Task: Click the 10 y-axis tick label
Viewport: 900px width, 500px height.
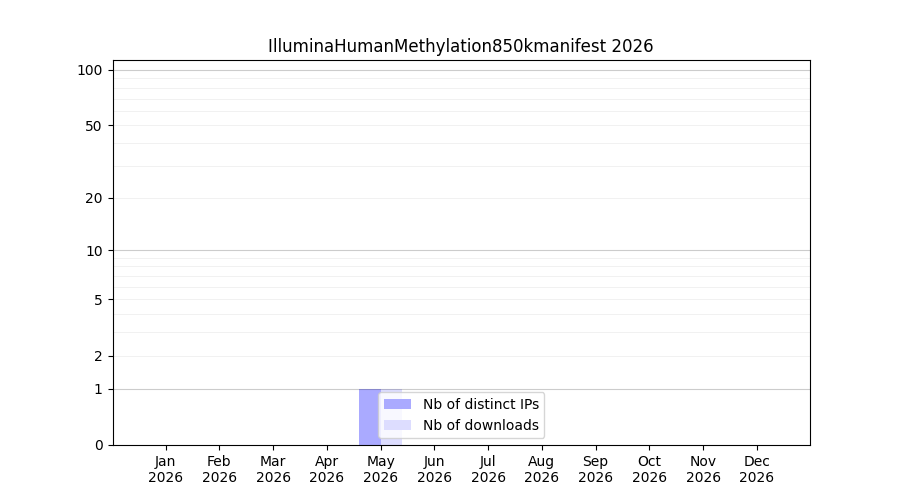Action: pyautogui.click(x=94, y=251)
